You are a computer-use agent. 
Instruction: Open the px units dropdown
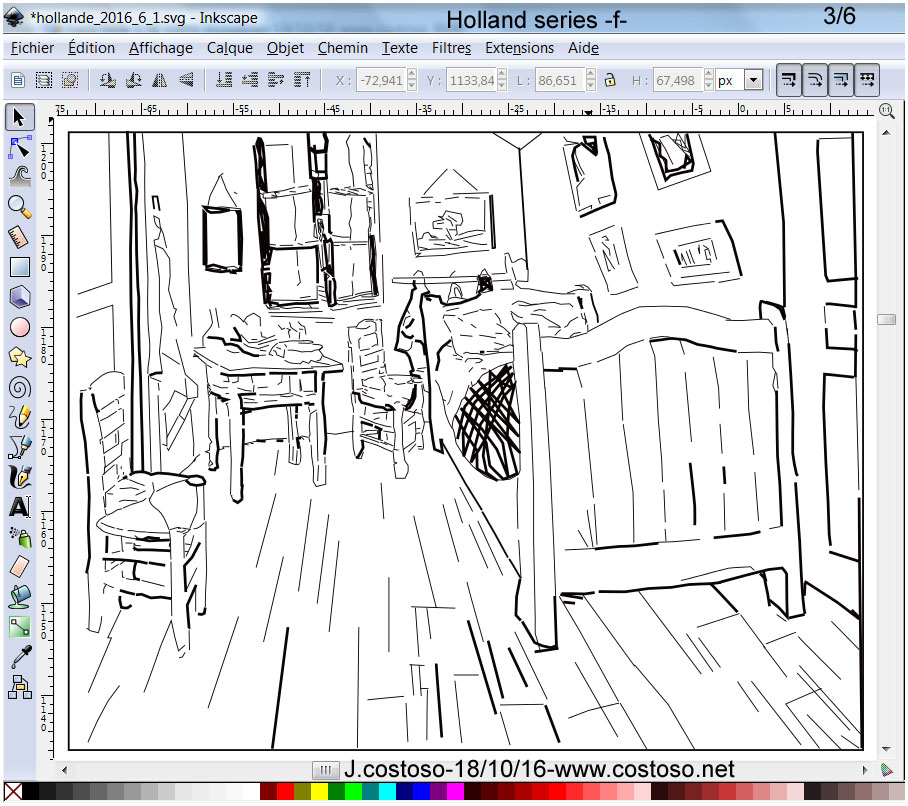[x=754, y=80]
